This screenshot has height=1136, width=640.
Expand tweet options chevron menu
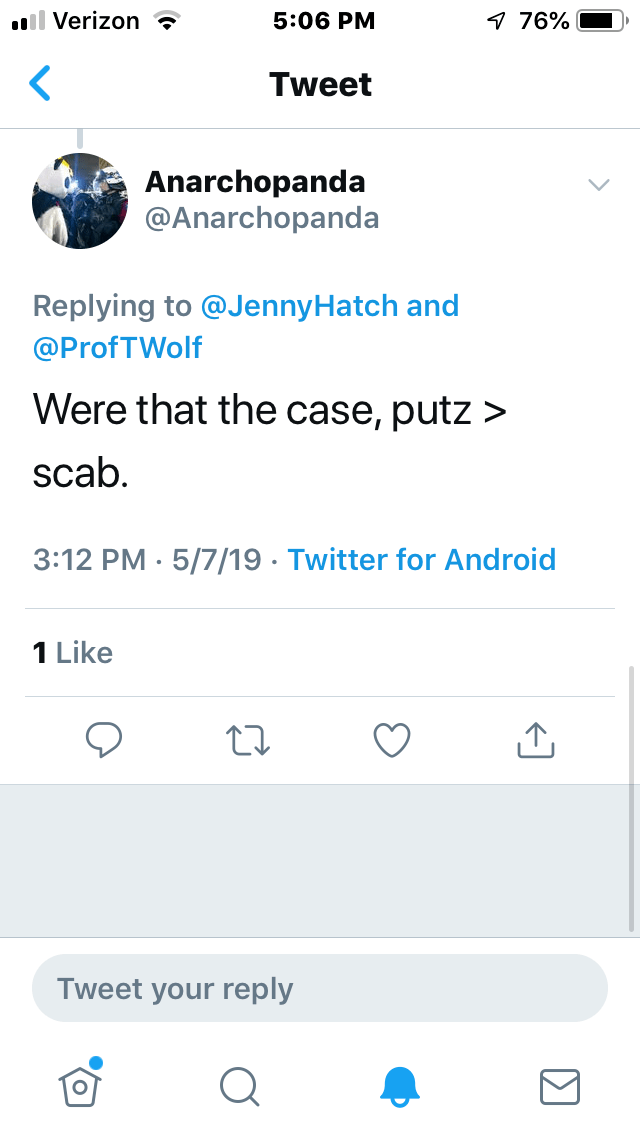coord(599,185)
